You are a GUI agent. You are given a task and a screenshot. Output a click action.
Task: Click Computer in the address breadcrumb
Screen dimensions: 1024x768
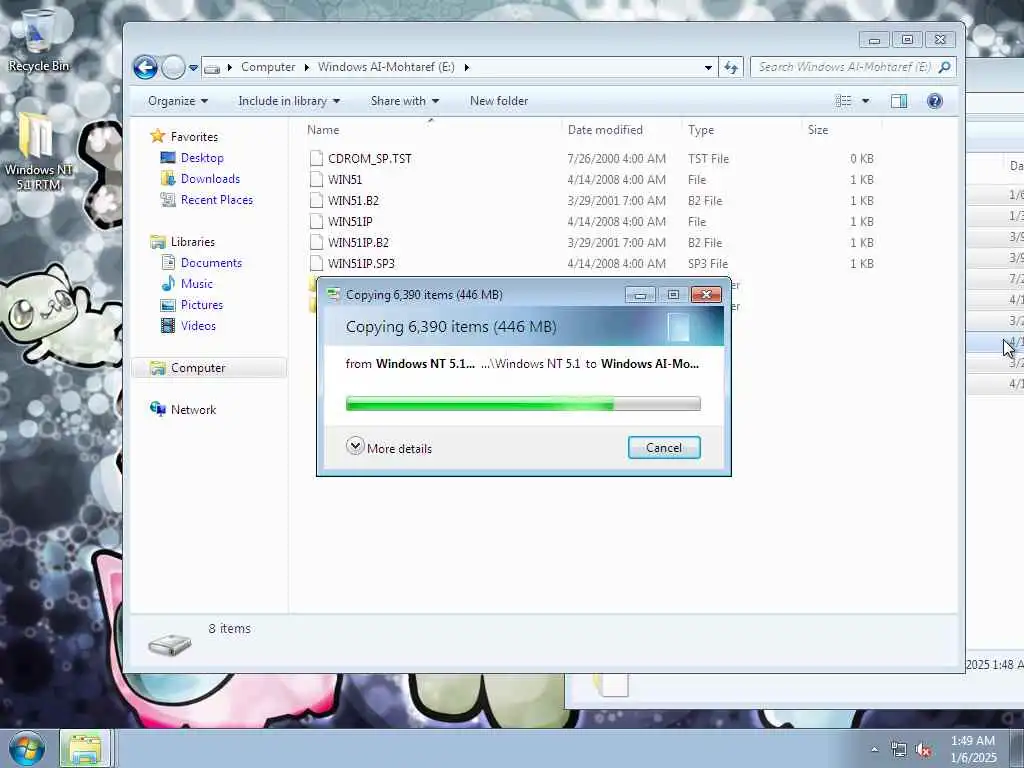click(x=268, y=67)
